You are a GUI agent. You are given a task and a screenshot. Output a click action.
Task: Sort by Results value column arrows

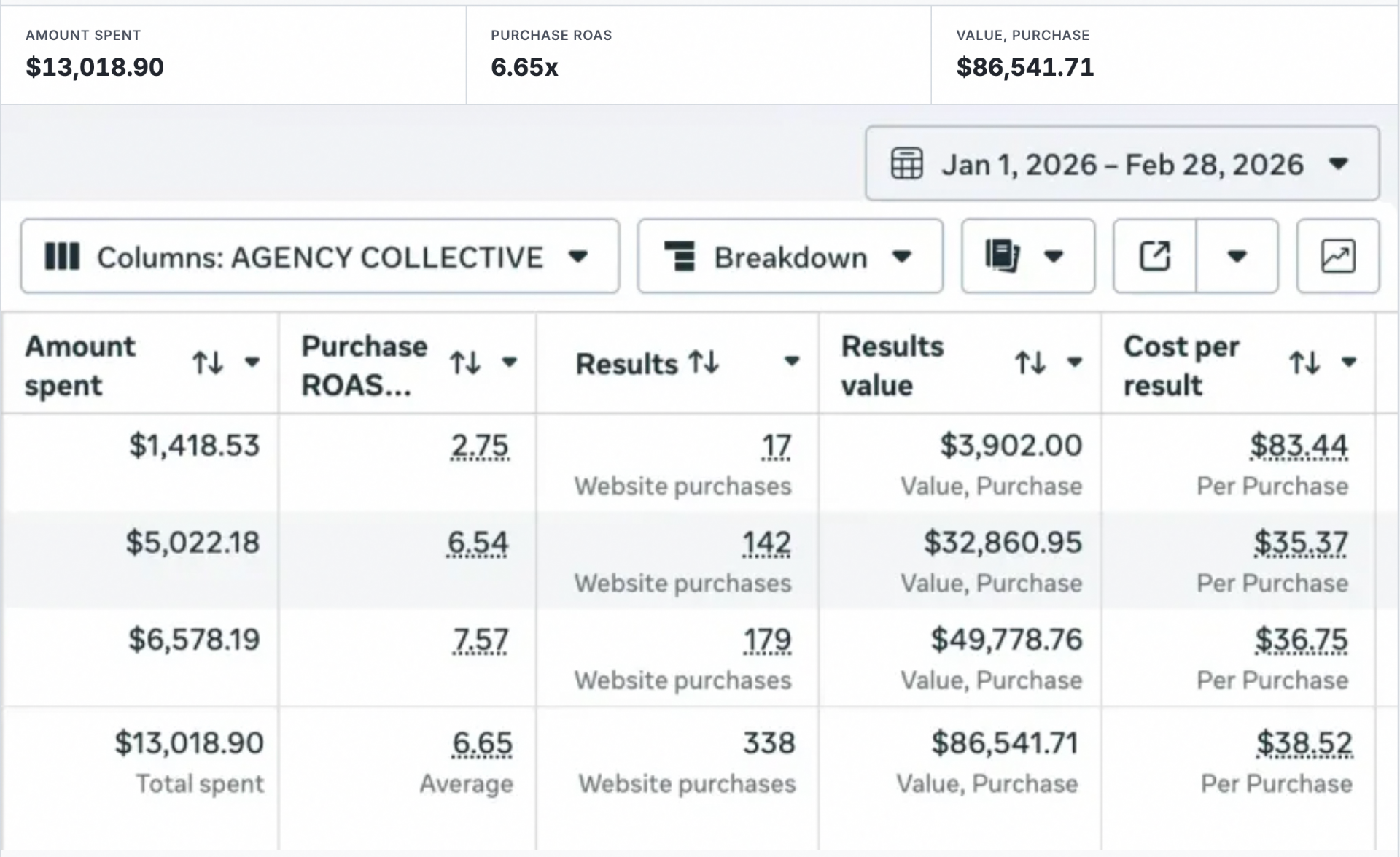point(1031,362)
